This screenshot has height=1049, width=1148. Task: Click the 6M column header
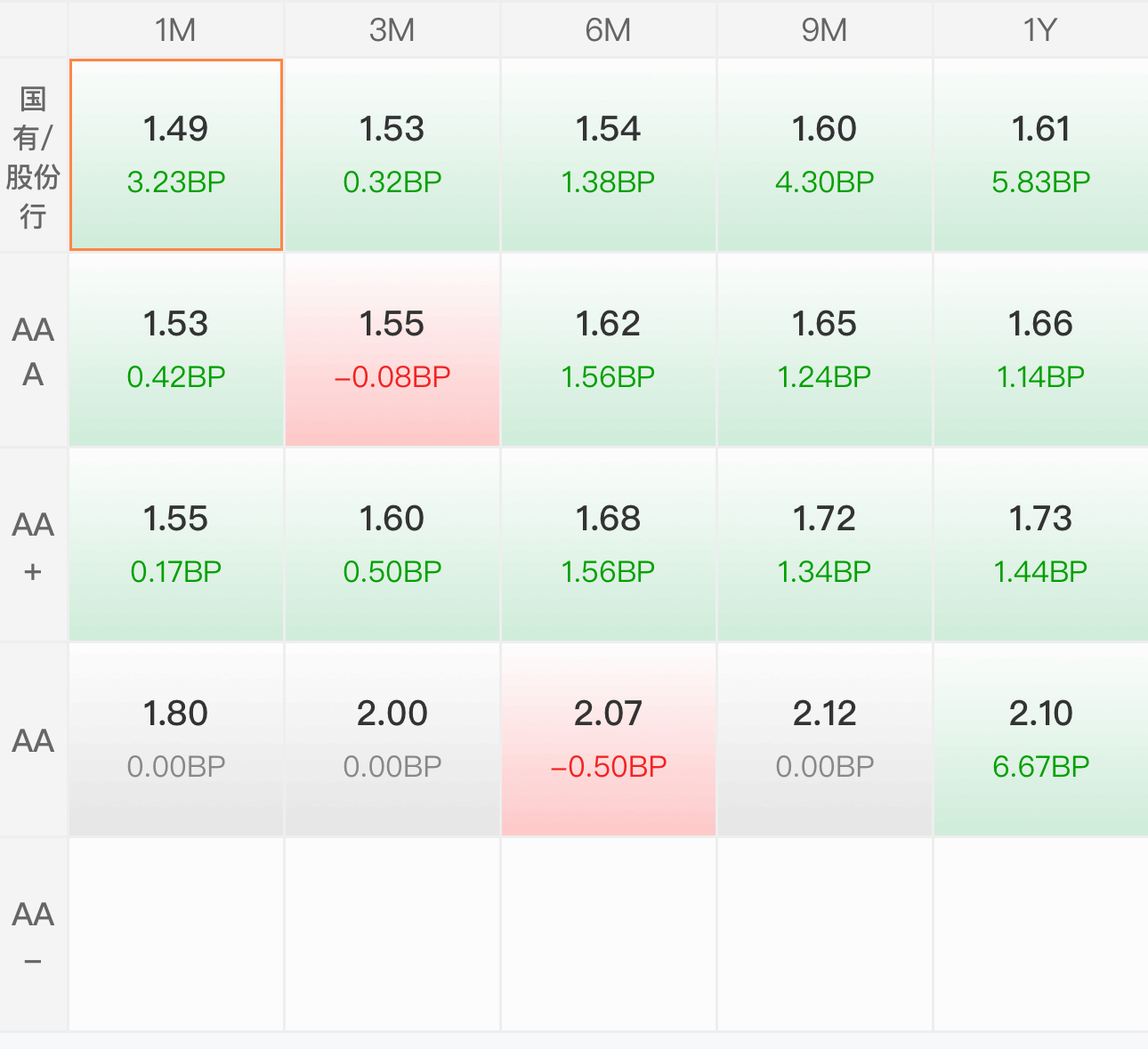coord(609,29)
